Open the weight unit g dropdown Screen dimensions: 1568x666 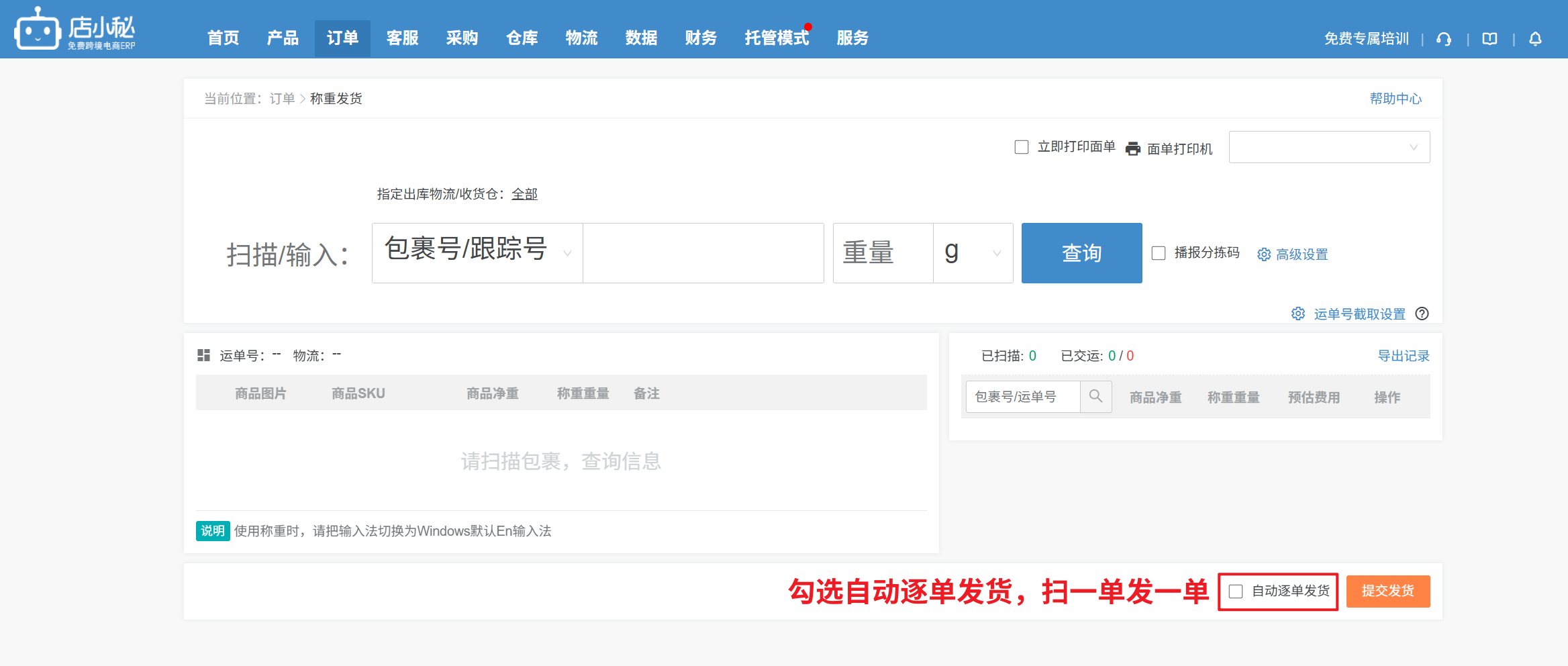click(973, 253)
